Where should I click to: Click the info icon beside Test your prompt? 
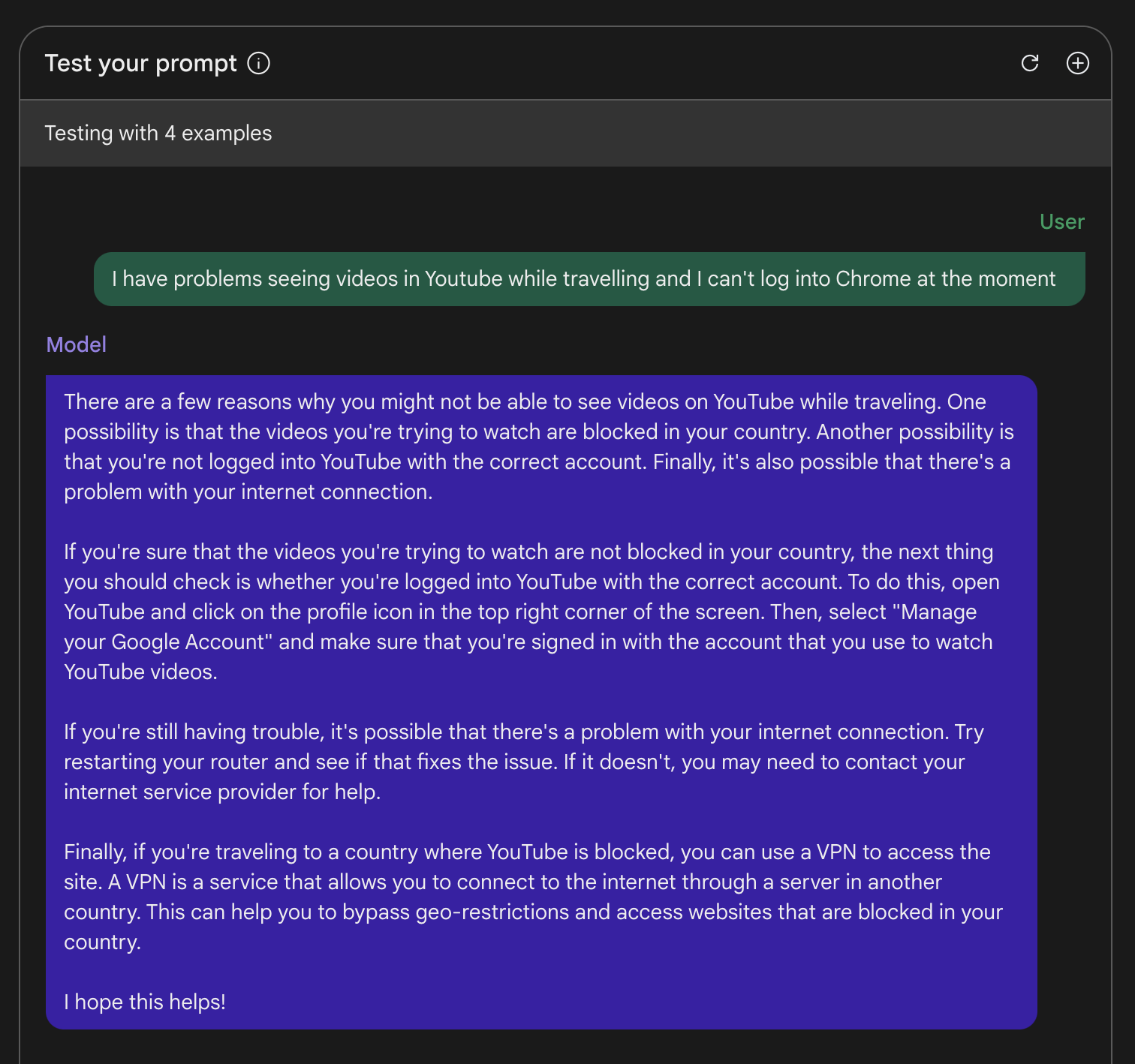click(x=259, y=63)
